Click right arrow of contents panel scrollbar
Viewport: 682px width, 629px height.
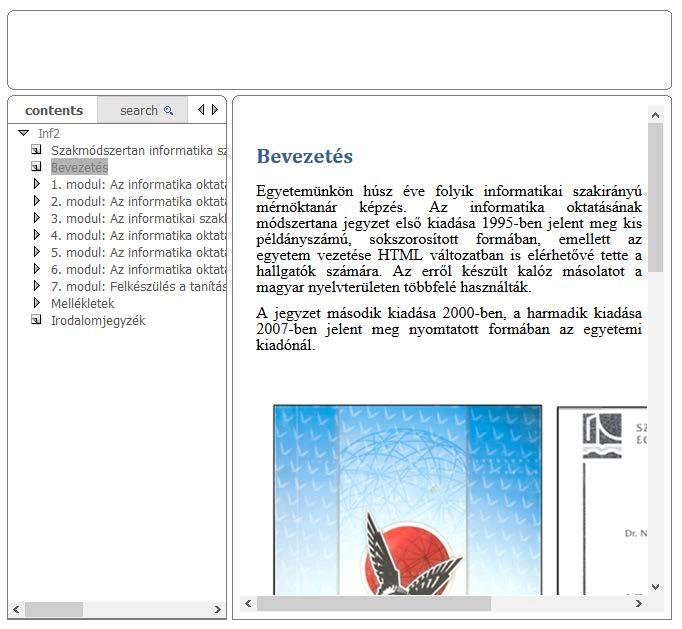(217, 609)
